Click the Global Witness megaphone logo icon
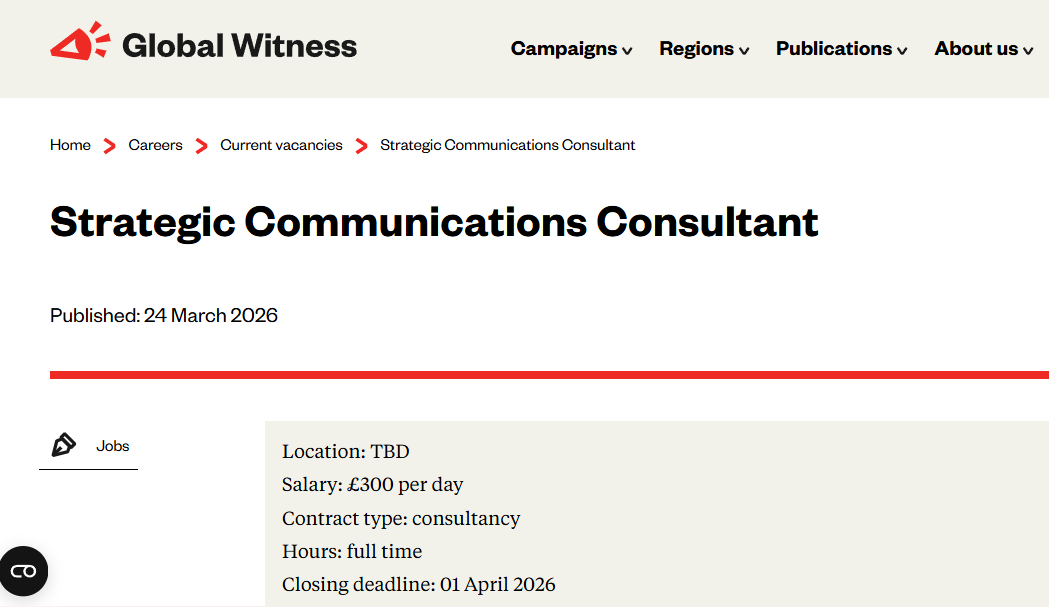1049x607 pixels. [x=79, y=43]
